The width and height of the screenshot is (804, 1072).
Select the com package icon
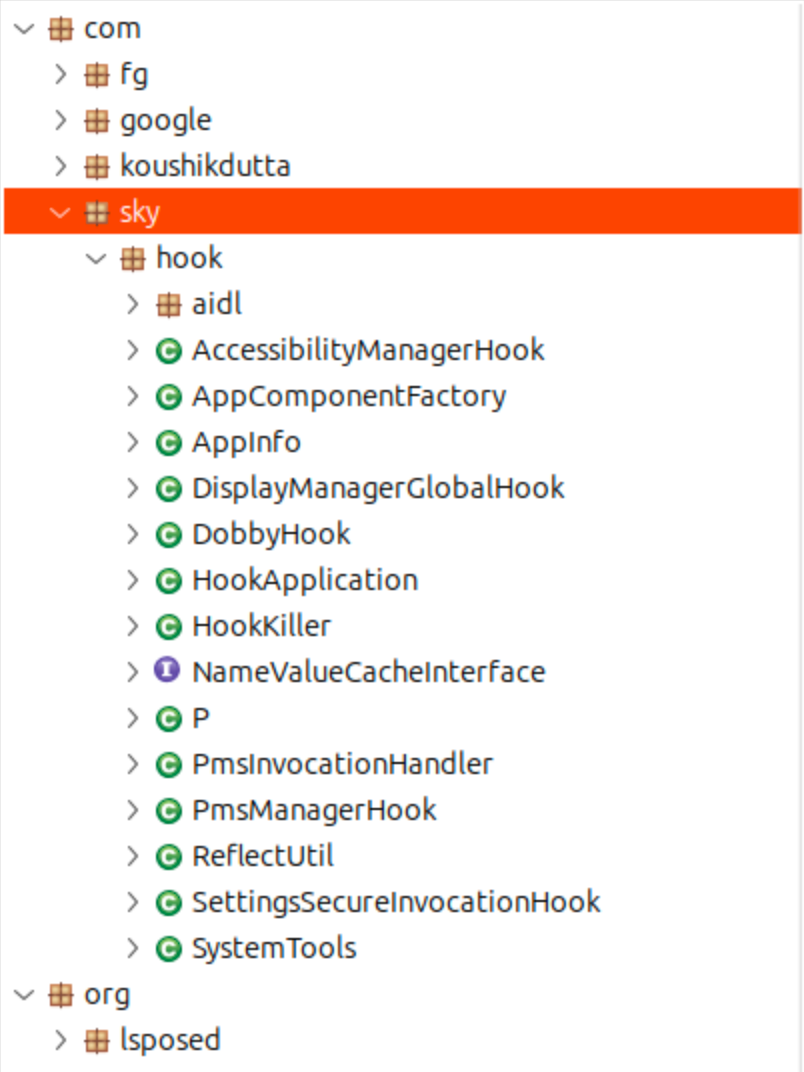pyautogui.click(x=59, y=28)
